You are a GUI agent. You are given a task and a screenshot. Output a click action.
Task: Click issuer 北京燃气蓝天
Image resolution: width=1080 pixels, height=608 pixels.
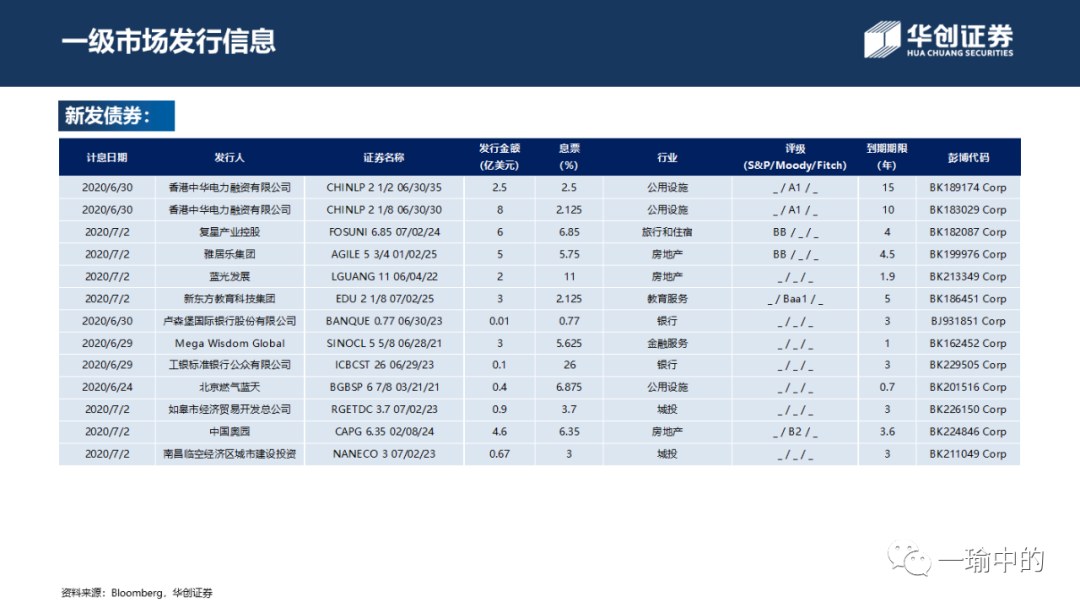point(229,387)
